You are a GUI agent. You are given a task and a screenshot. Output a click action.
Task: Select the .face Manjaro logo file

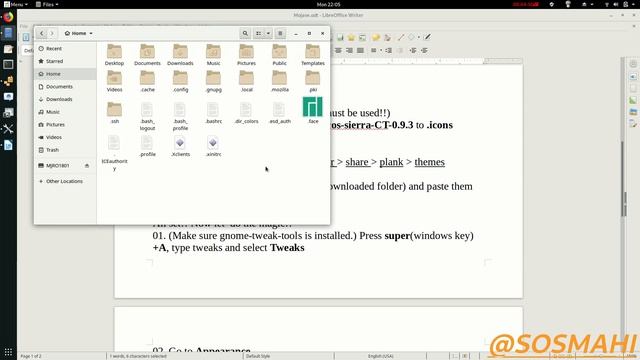pyautogui.click(x=313, y=110)
